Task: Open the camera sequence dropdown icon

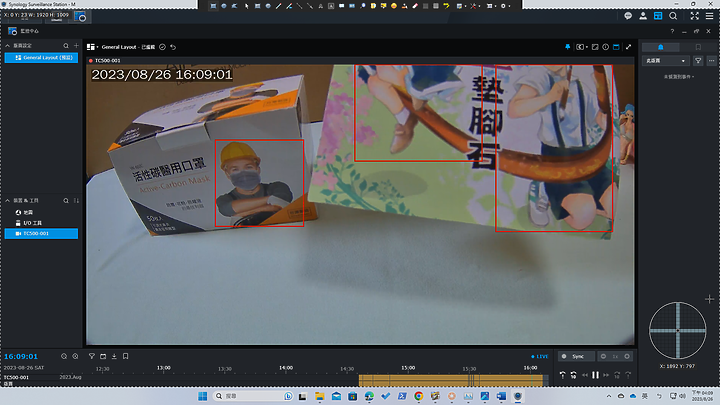Action: [582, 47]
